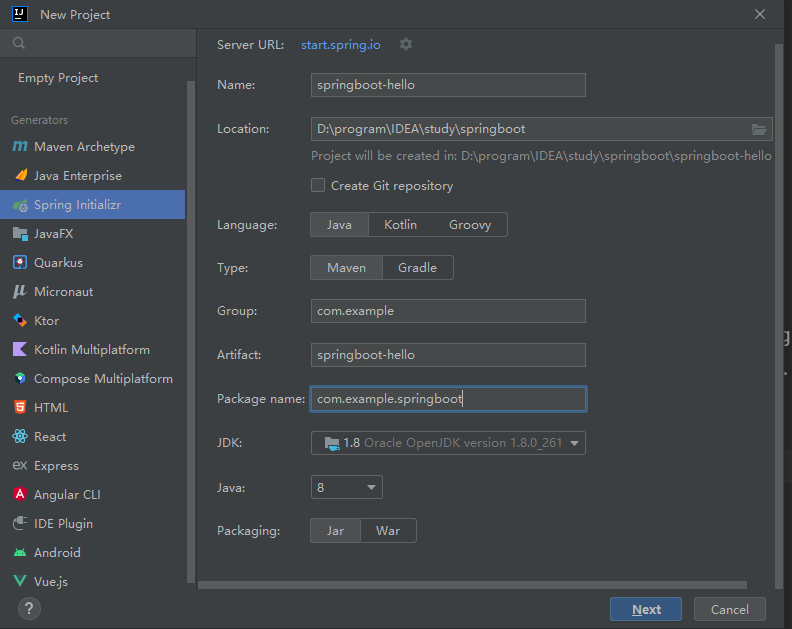Select Groovy as the language
Image resolution: width=792 pixels, height=629 pixels.
pyautogui.click(x=470, y=225)
